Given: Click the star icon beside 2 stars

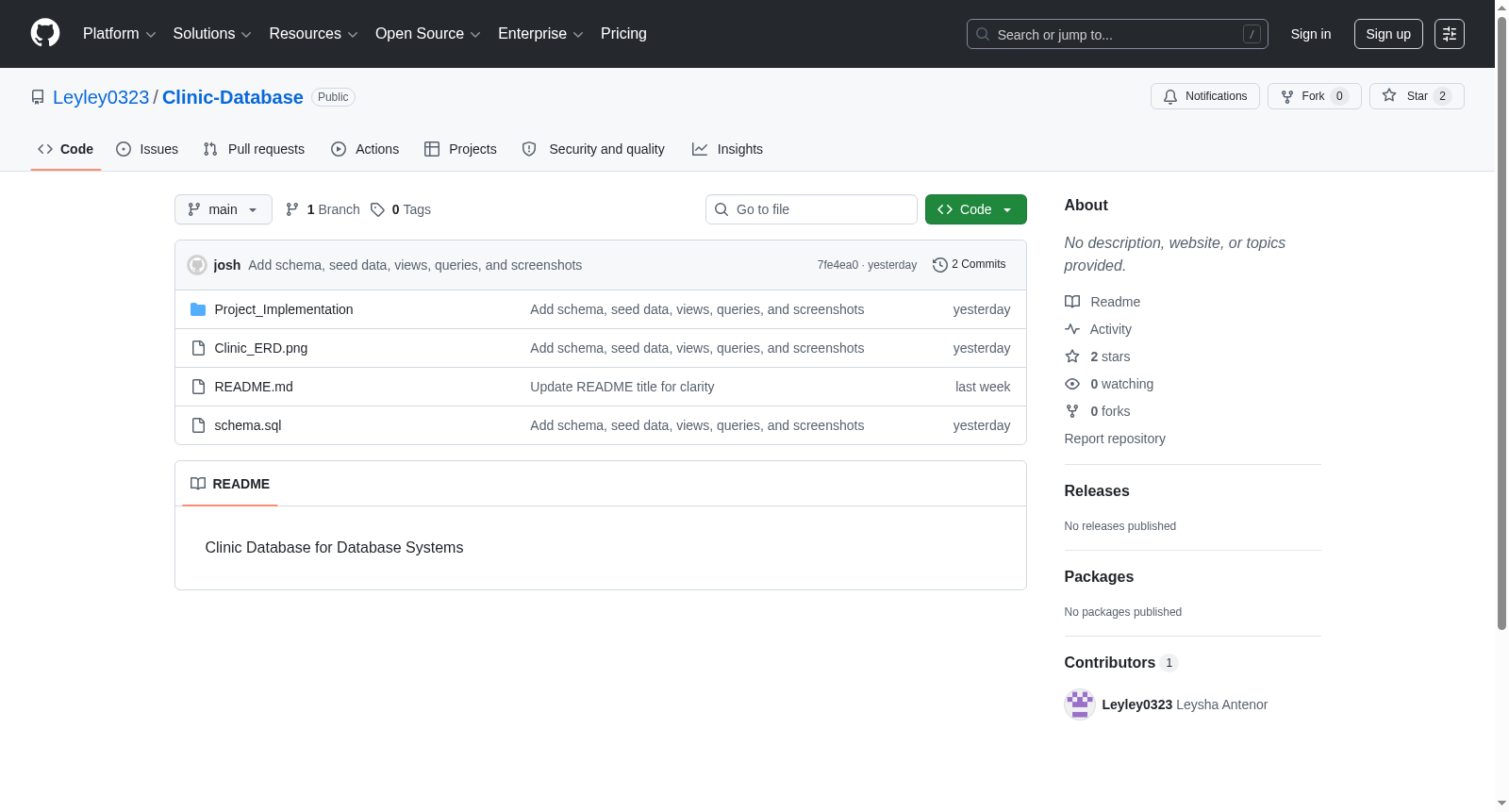Looking at the screenshot, I should click(1072, 356).
